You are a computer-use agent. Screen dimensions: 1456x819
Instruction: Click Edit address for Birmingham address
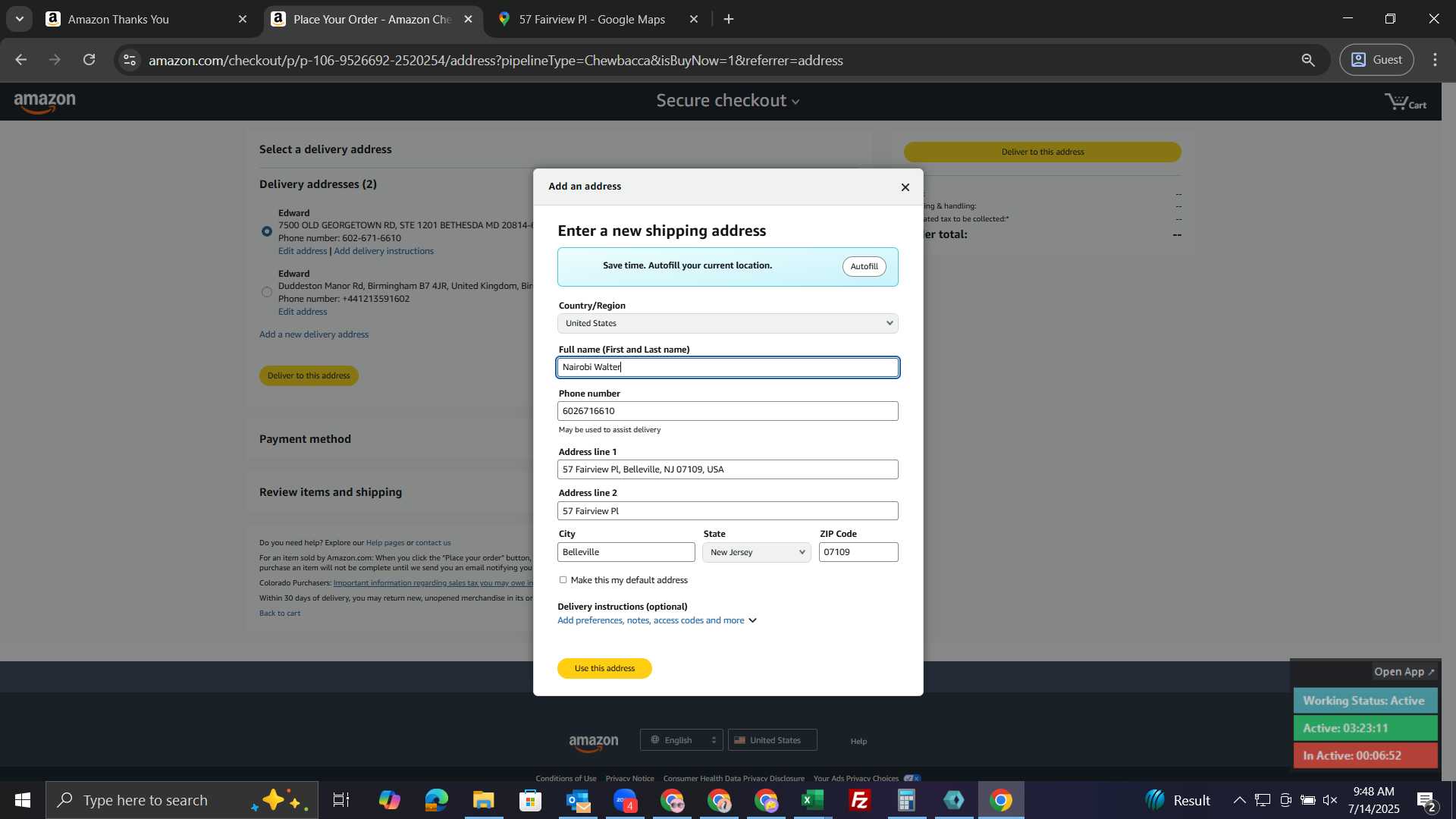[x=303, y=312]
